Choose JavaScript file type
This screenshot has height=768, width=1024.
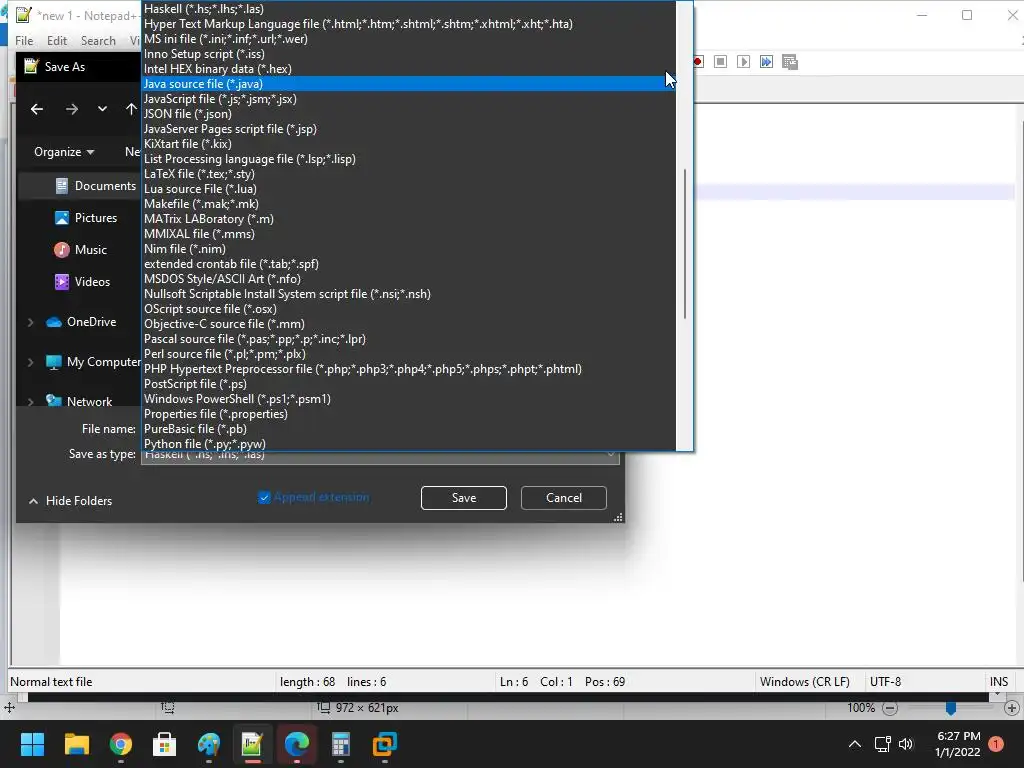coord(409,99)
